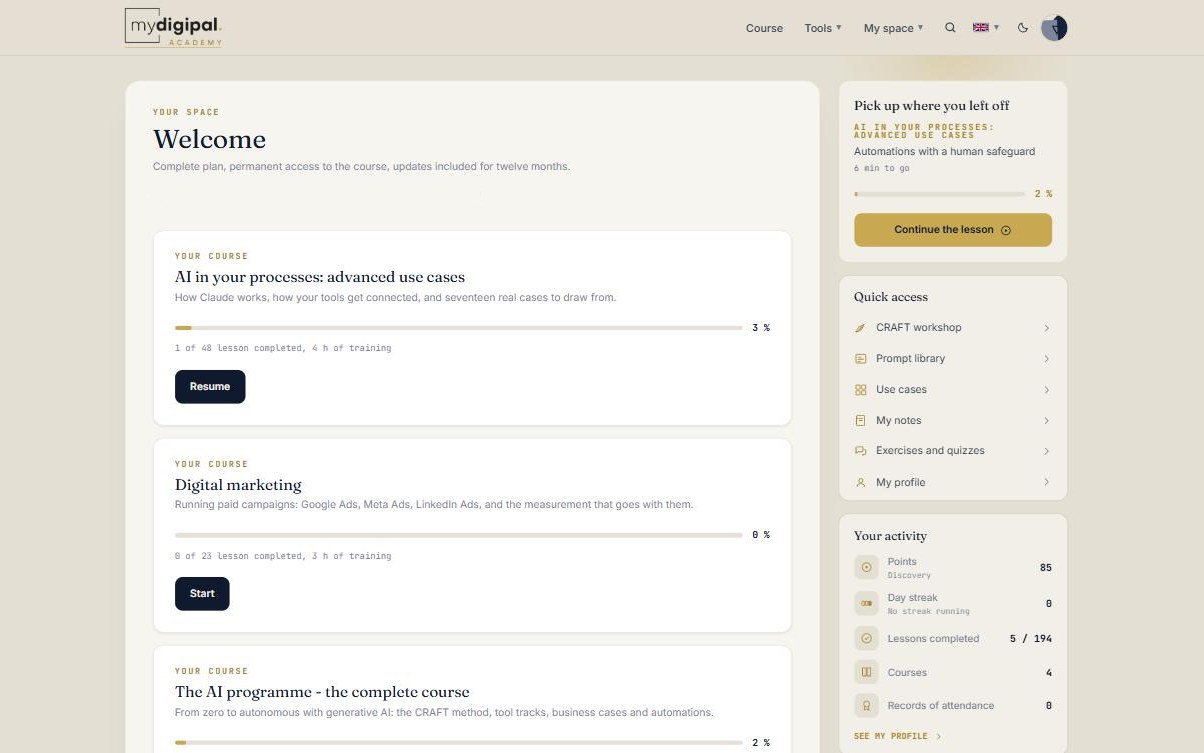
Task: Open the user avatar menu
Action: pos(1054,28)
